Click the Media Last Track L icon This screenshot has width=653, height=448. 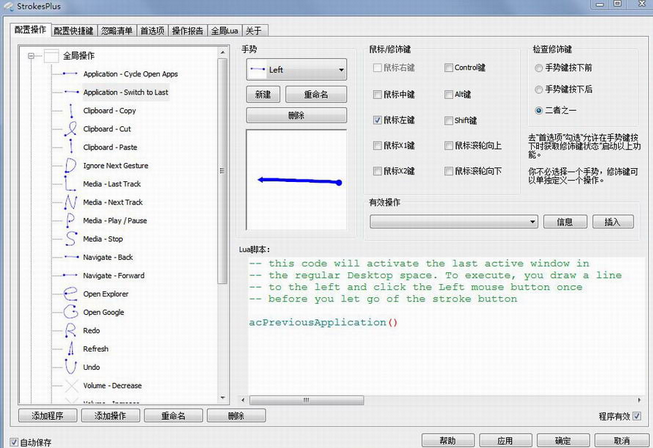tap(70, 184)
